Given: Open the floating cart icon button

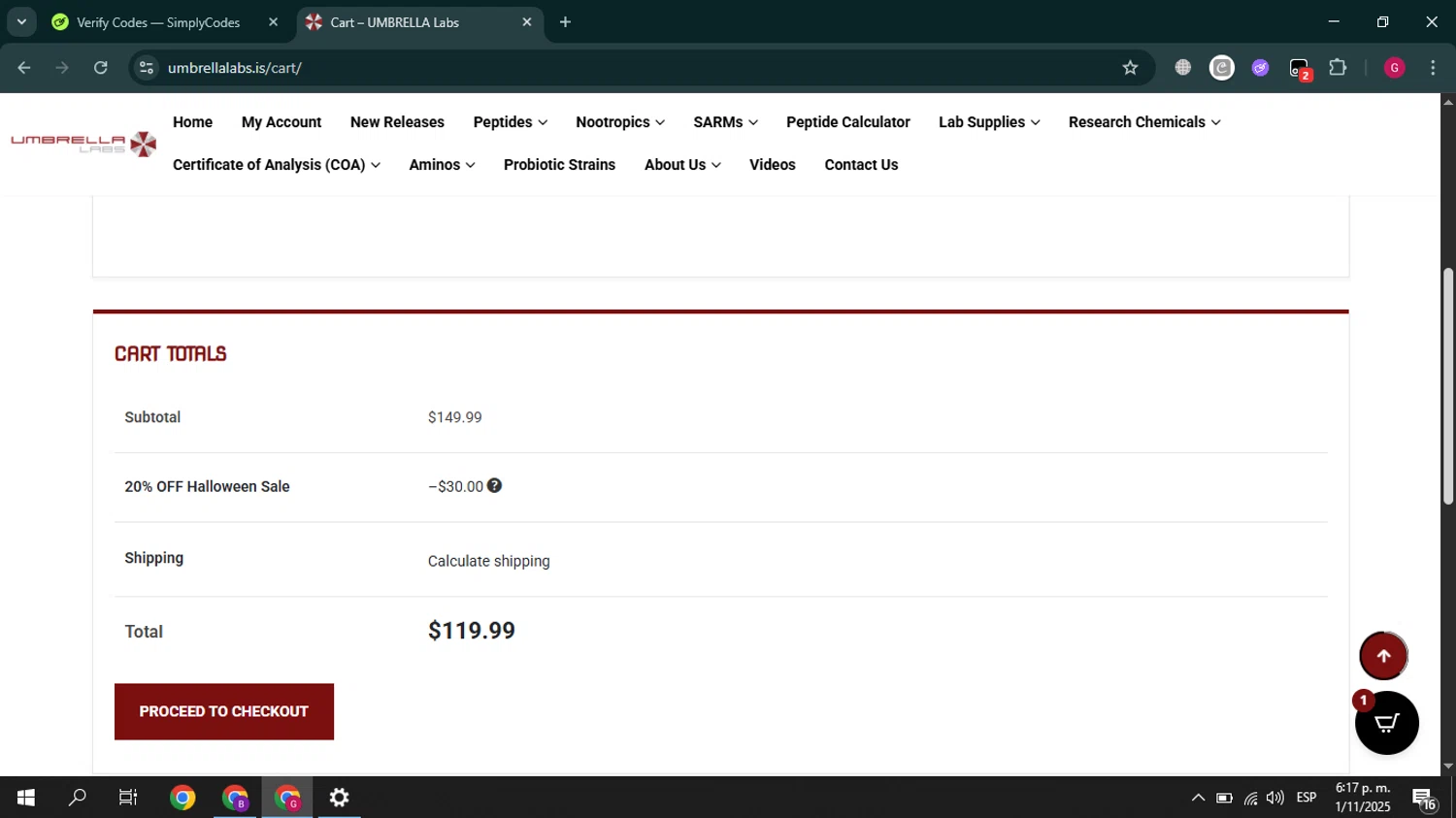Looking at the screenshot, I should pyautogui.click(x=1386, y=723).
